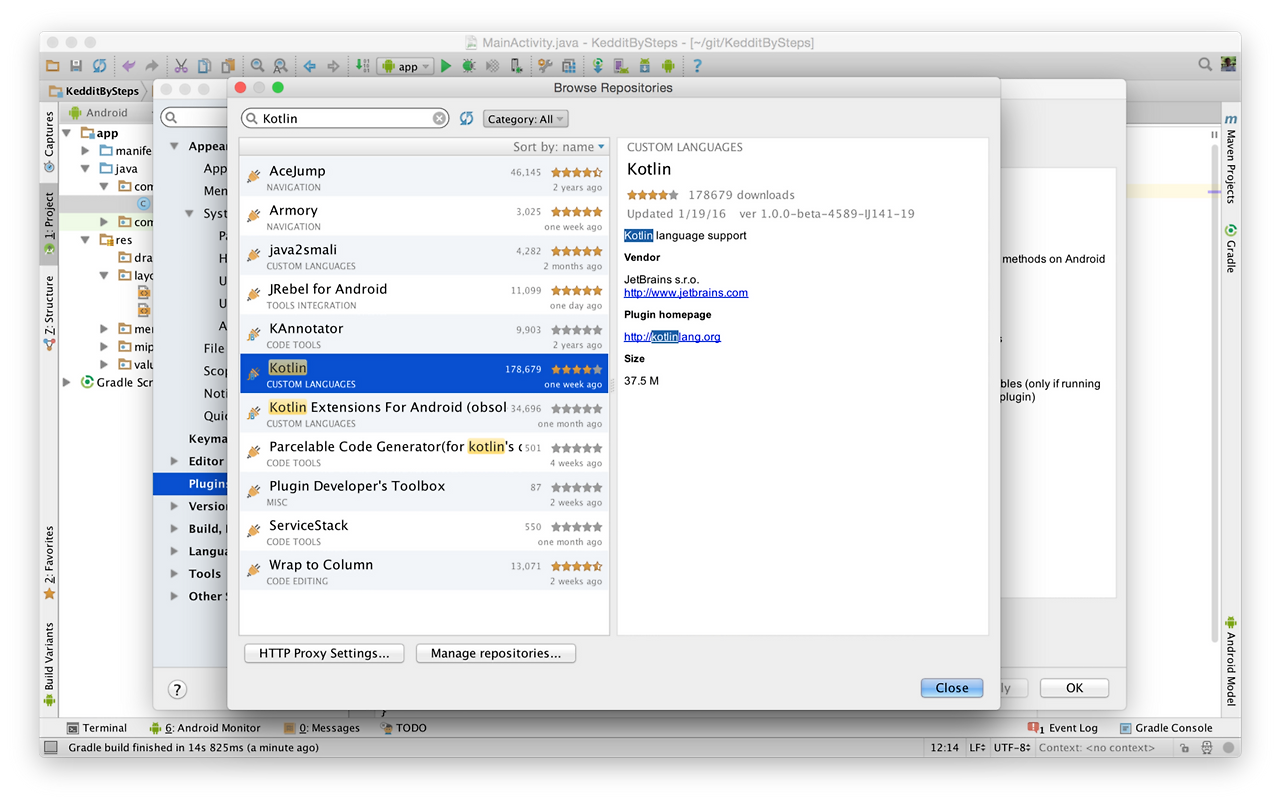The height and width of the screenshot is (803, 1280).
Task: Select Wrap to Column plugin row
Action: [x=424, y=571]
